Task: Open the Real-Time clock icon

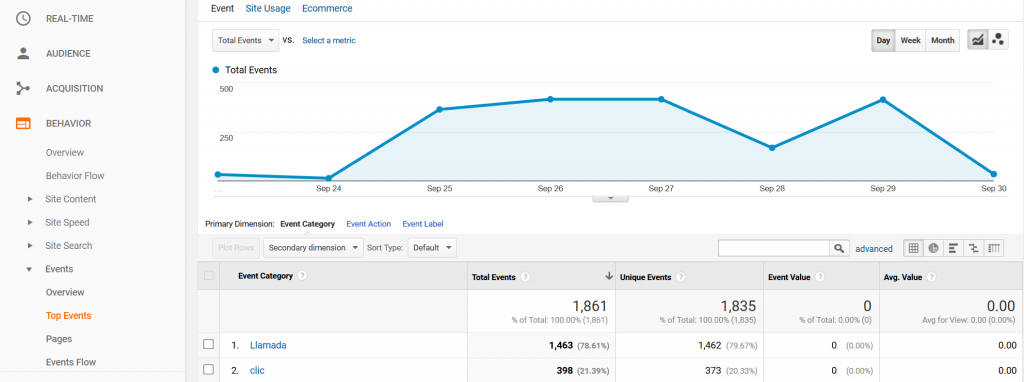Action: click(23, 19)
